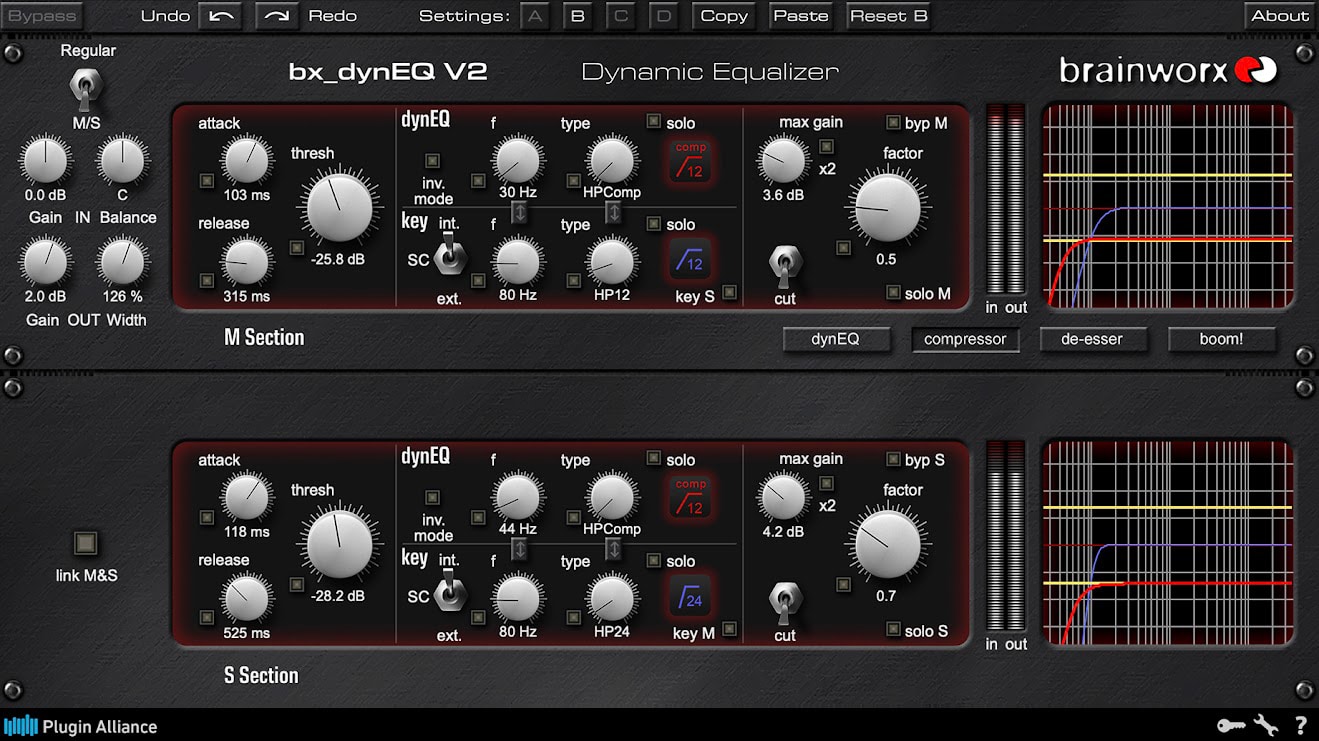Click the Redo arrow icon
The width and height of the screenshot is (1319, 741).
277,15
